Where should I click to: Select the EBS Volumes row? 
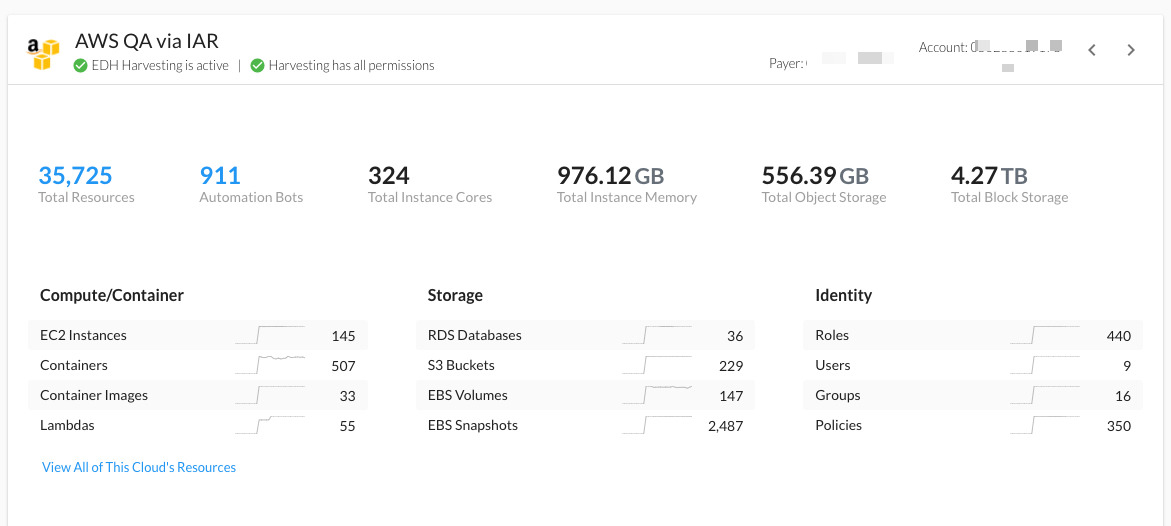(586, 395)
